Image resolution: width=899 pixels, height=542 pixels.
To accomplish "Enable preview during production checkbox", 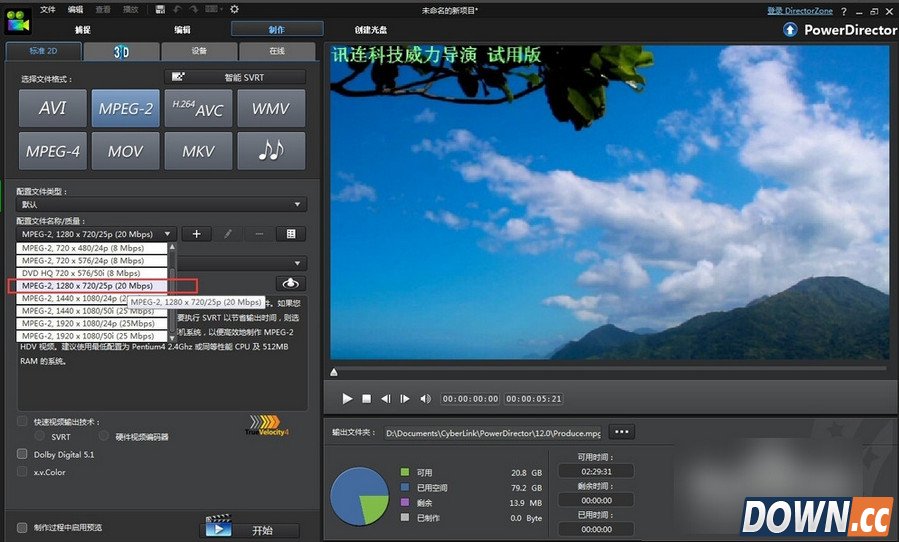I will click(23, 527).
